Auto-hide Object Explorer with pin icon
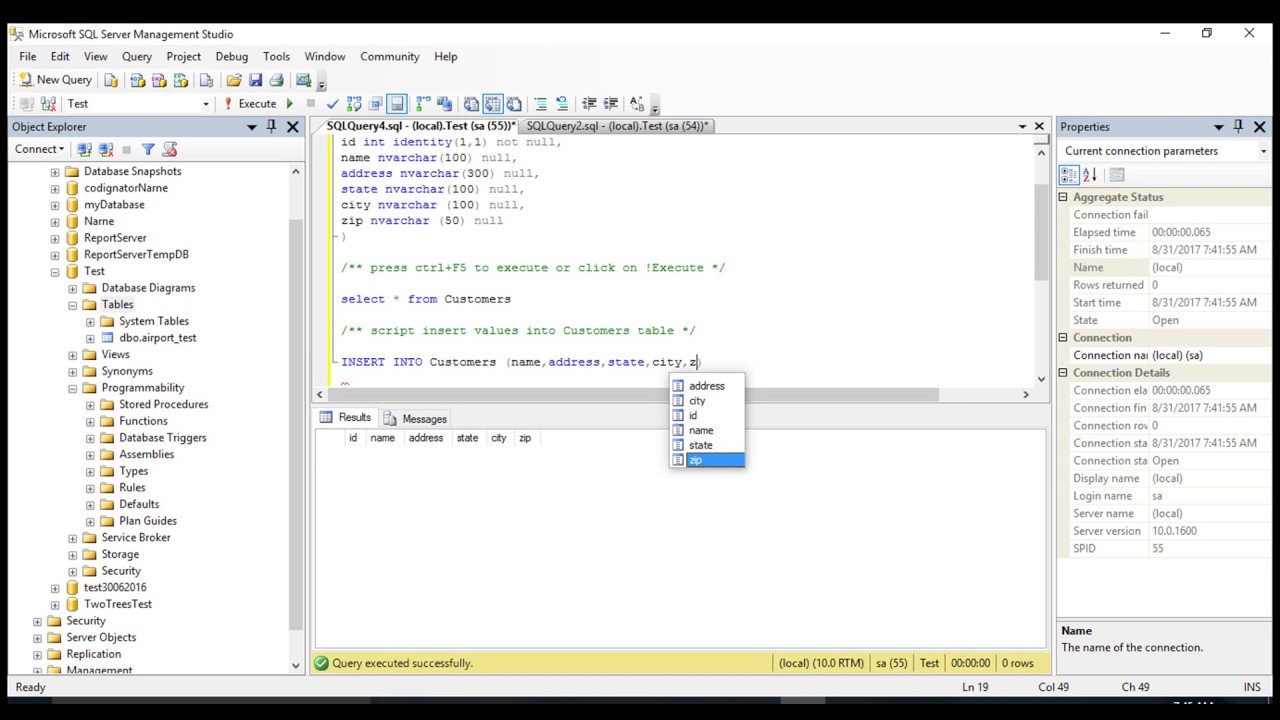1280x720 pixels. coord(271,127)
